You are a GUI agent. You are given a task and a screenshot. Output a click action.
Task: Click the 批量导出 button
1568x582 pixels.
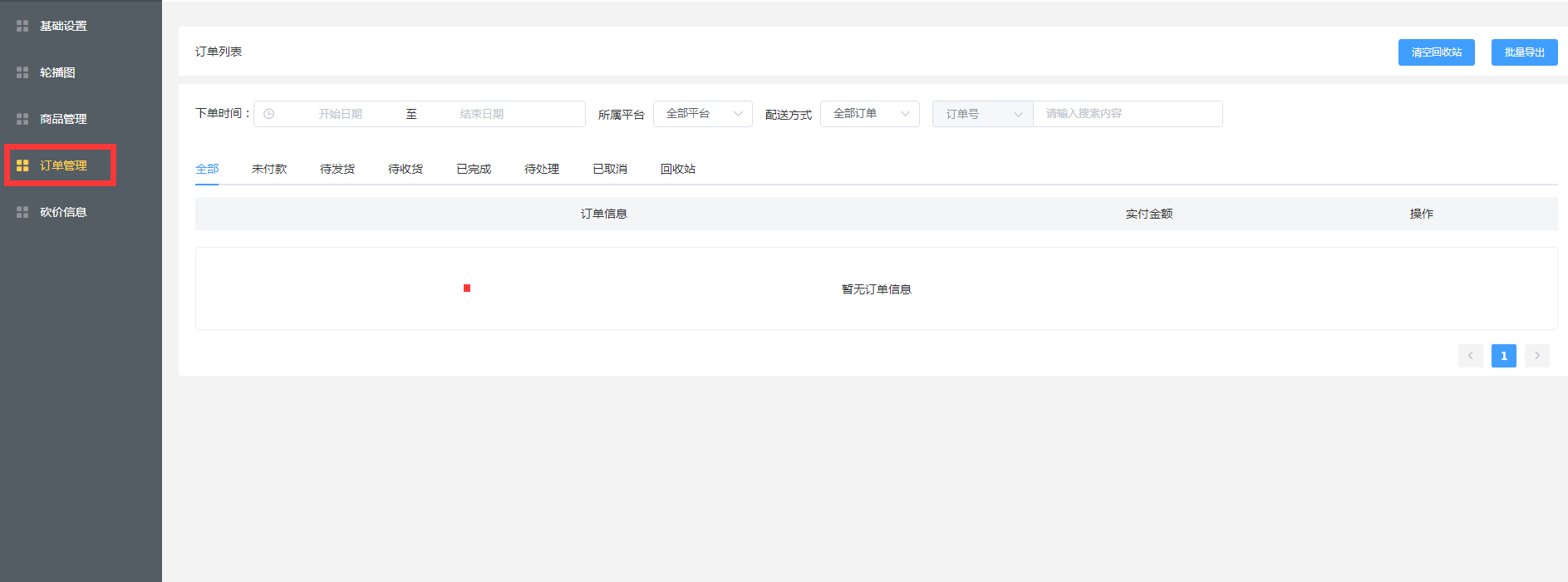1524,52
